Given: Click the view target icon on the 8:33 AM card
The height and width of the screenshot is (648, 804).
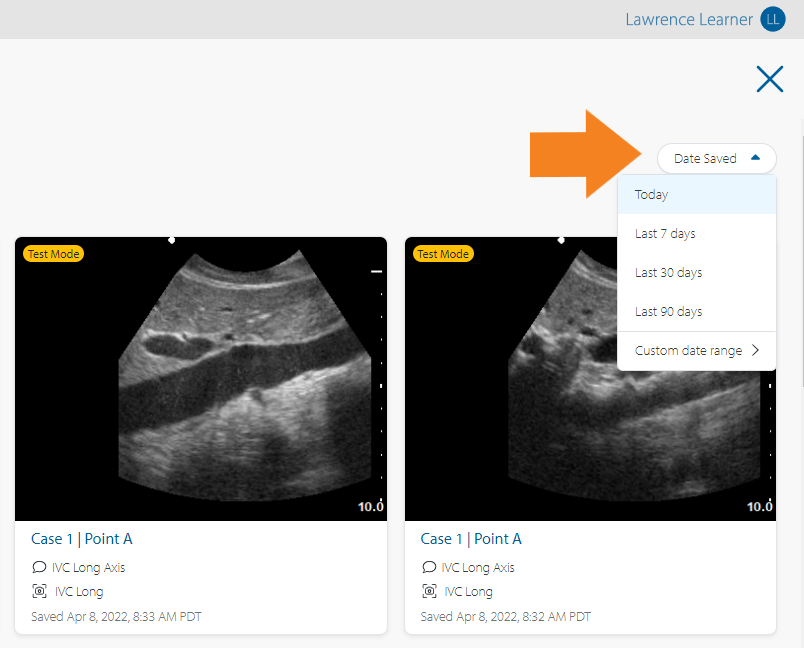Looking at the screenshot, I should click(39, 591).
